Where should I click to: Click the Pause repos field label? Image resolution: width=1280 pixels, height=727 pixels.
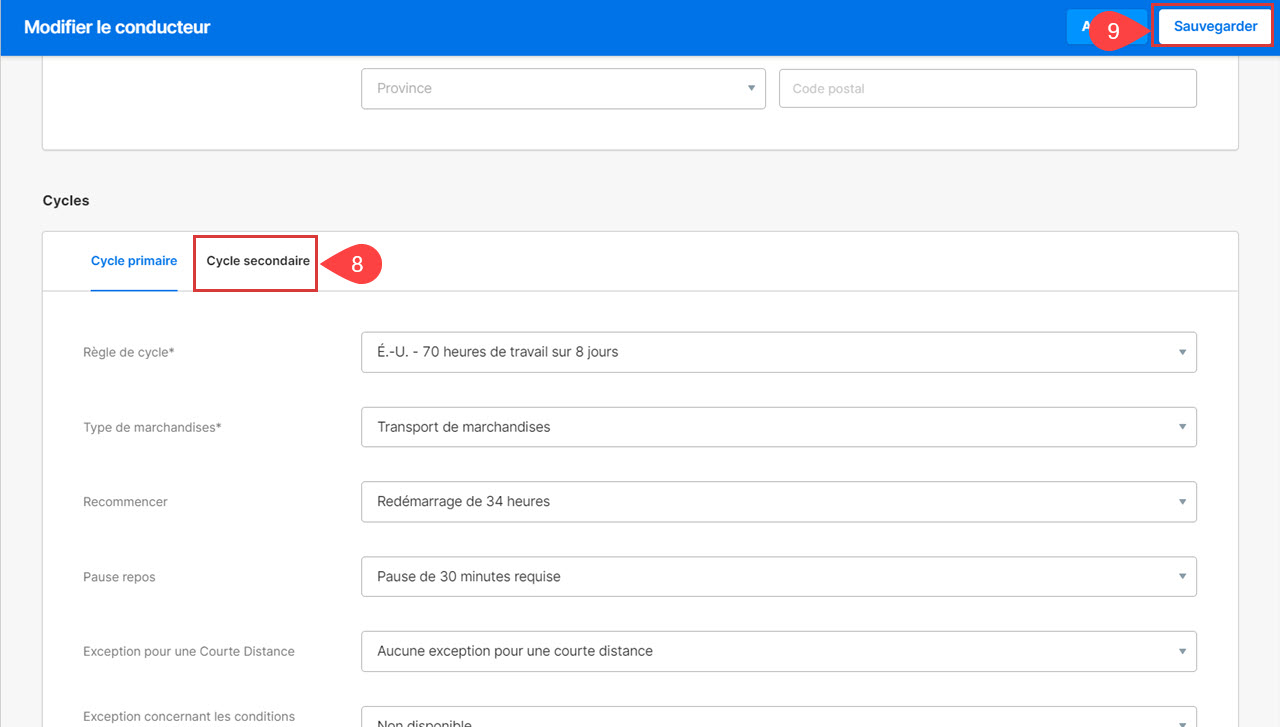click(119, 577)
